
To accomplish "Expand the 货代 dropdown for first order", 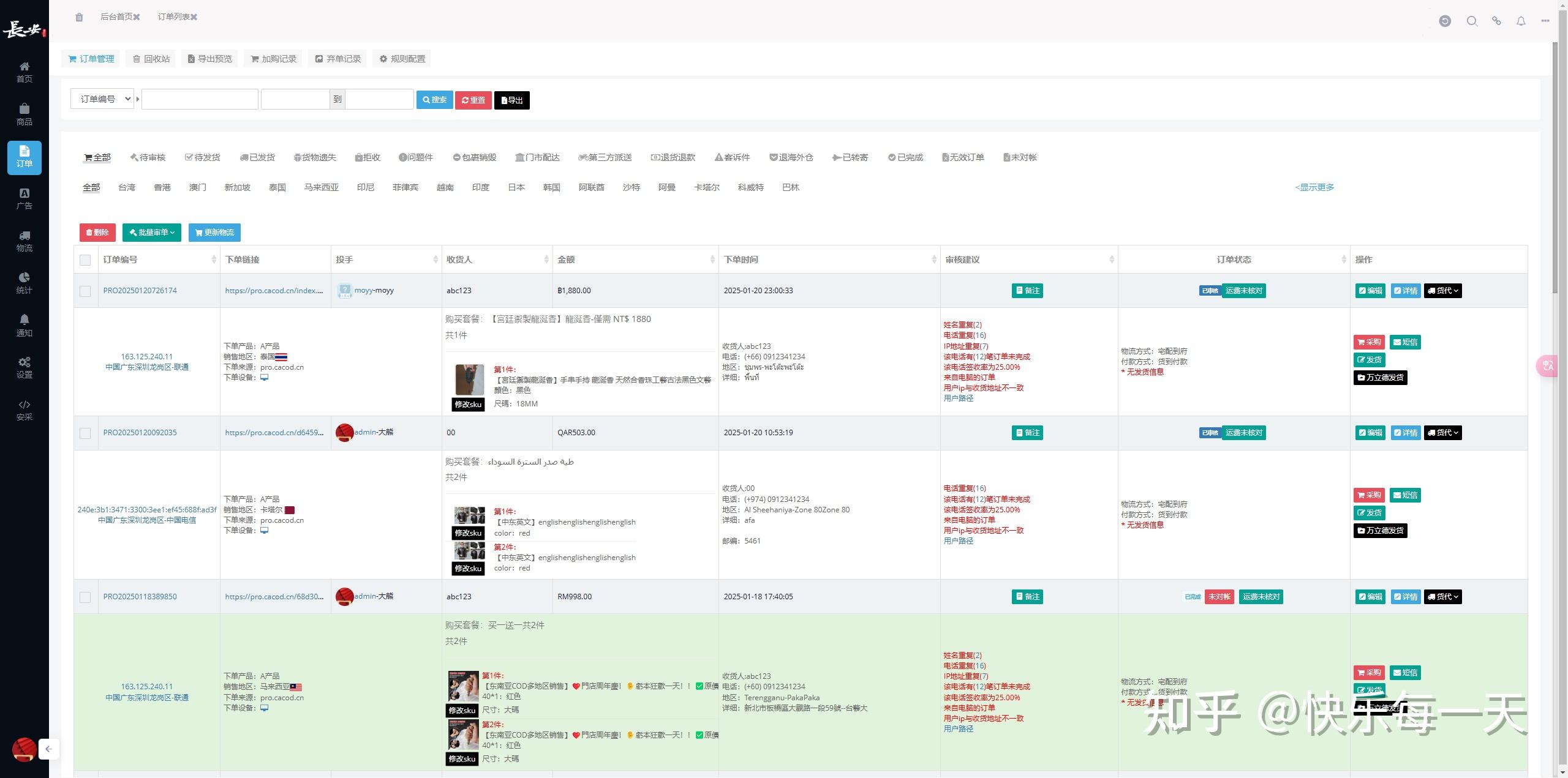I will (x=1442, y=291).
